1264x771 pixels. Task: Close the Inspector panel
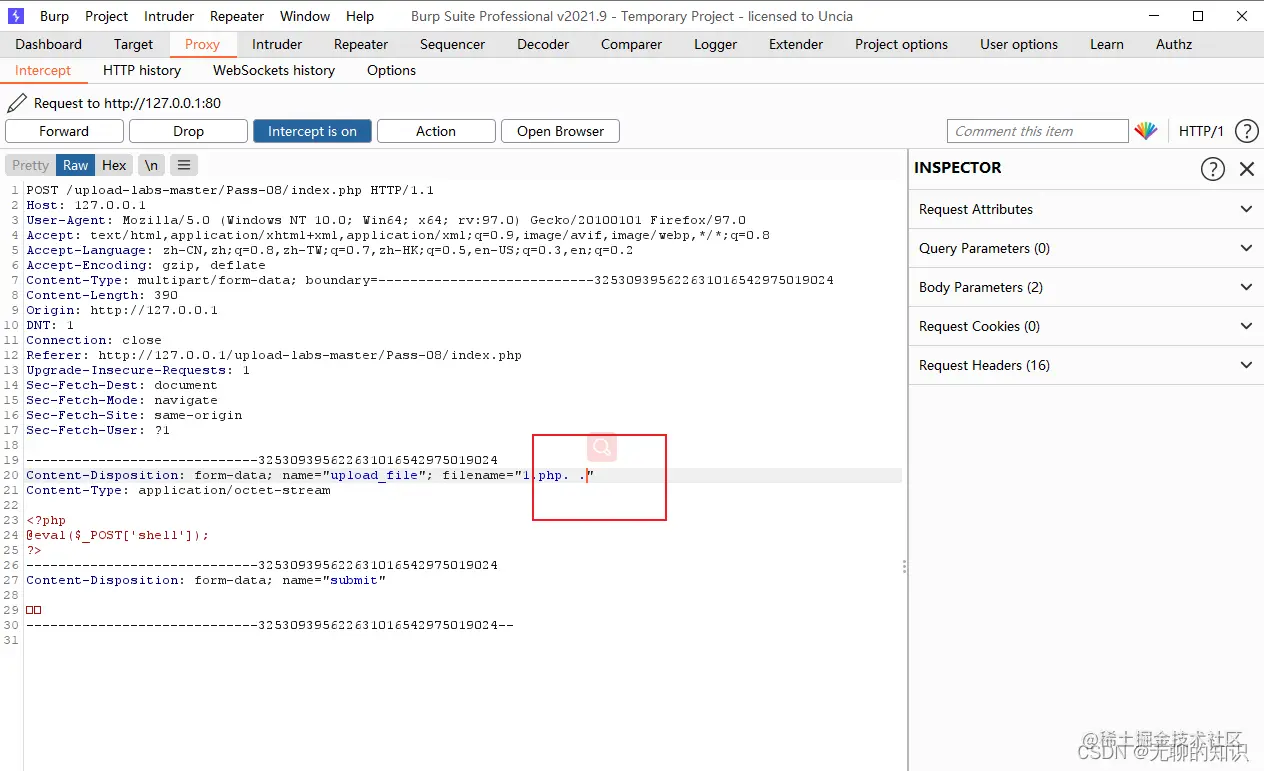(x=1247, y=169)
